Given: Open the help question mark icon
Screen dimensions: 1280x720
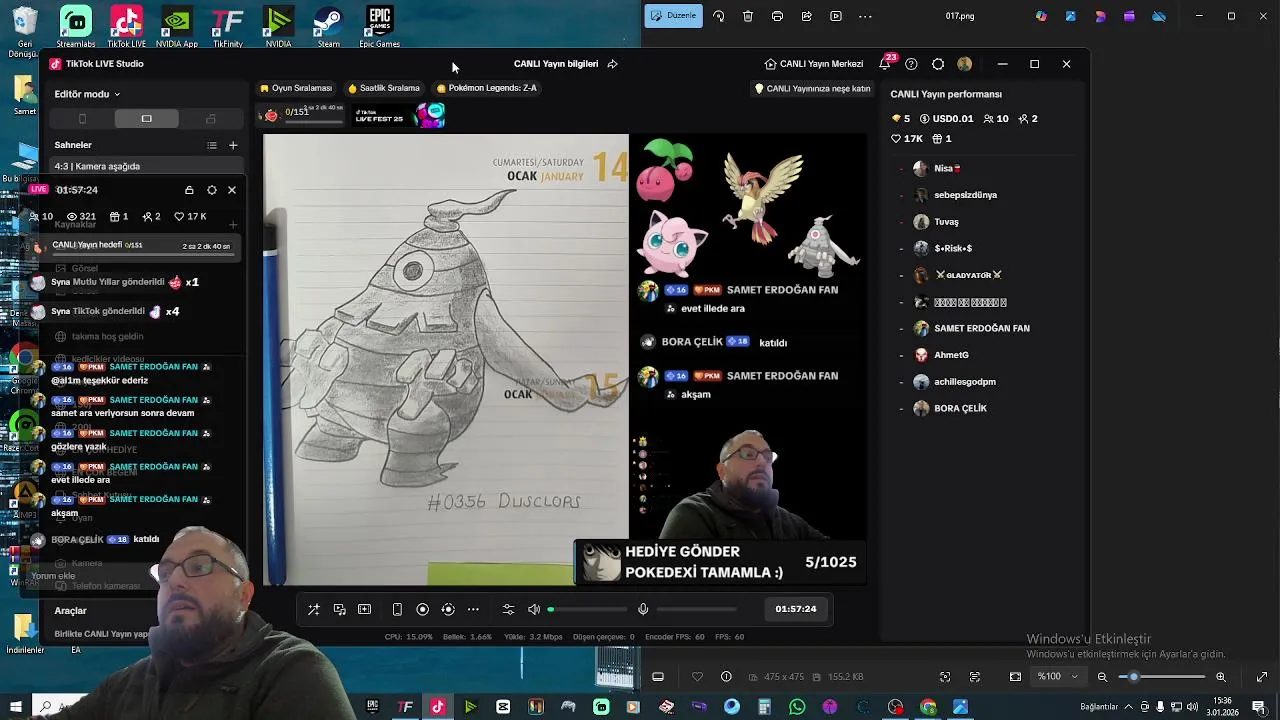Looking at the screenshot, I should tap(911, 64).
